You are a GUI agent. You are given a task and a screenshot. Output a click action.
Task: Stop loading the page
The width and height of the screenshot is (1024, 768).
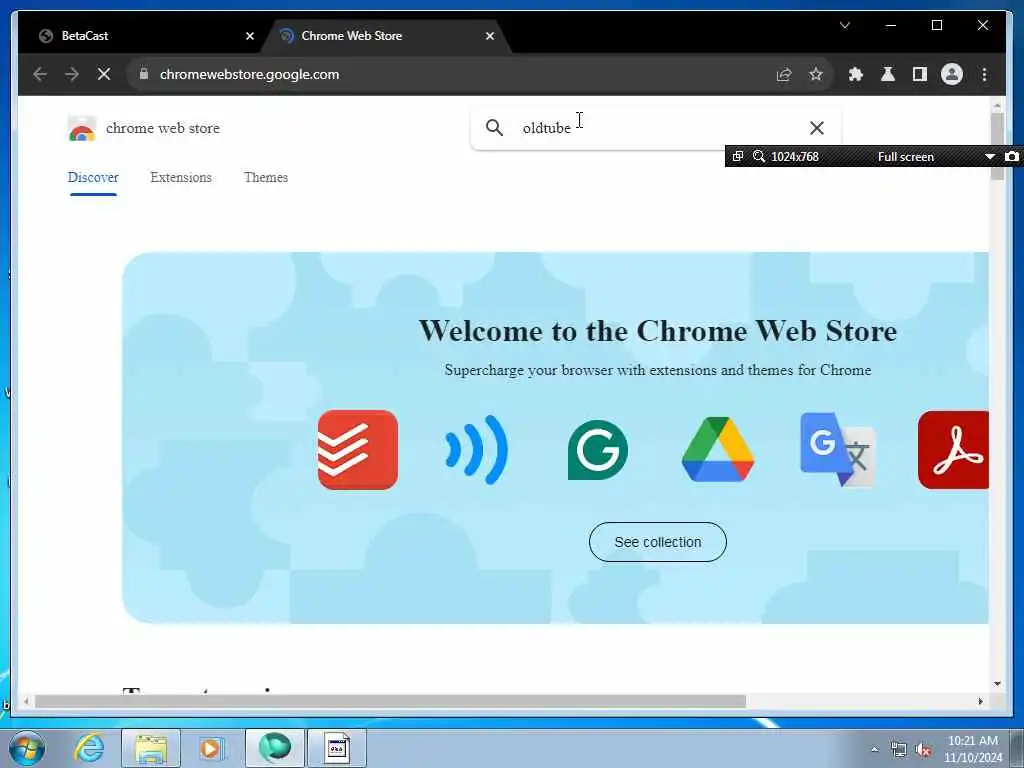[x=104, y=74]
